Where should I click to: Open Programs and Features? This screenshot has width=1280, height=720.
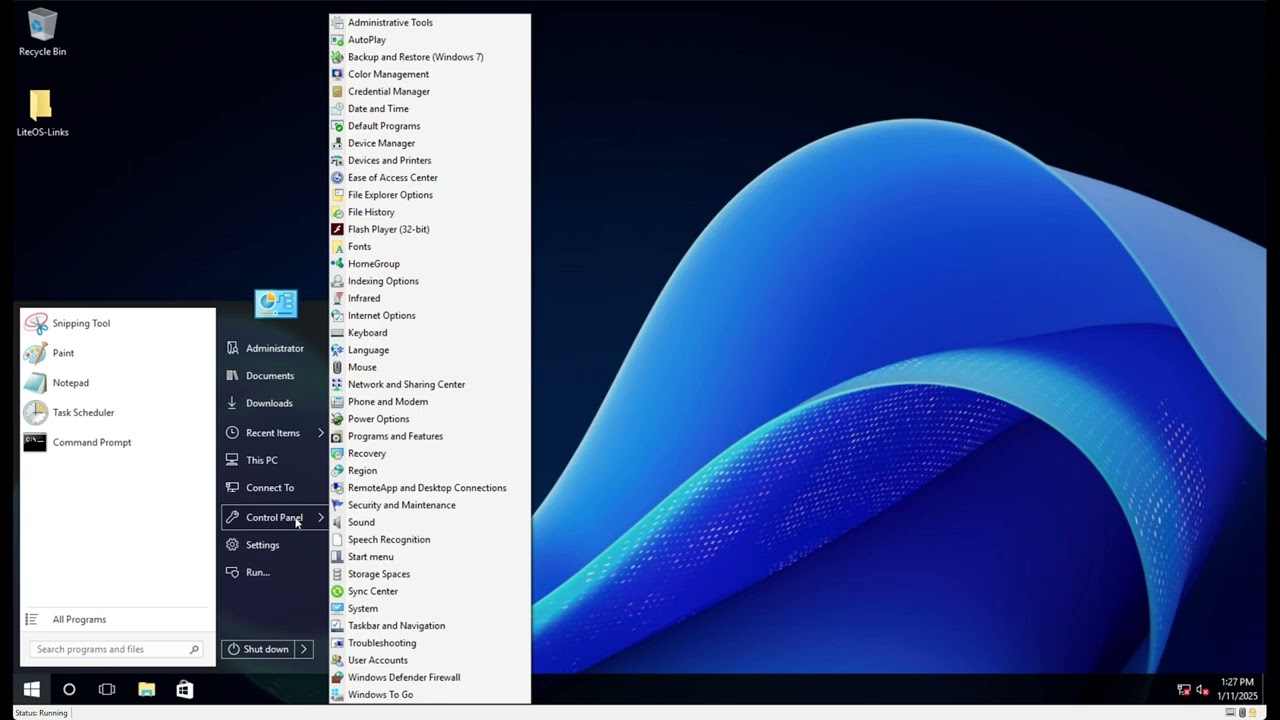[x=430, y=436]
